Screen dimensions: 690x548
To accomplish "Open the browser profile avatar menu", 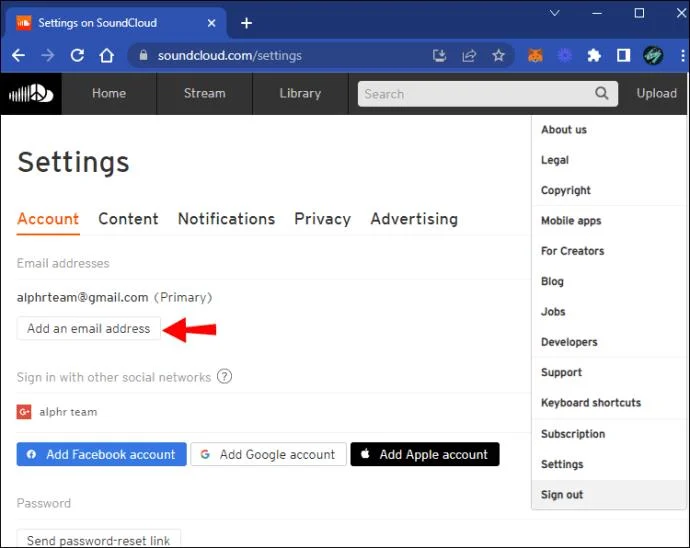I will pyautogui.click(x=653, y=55).
